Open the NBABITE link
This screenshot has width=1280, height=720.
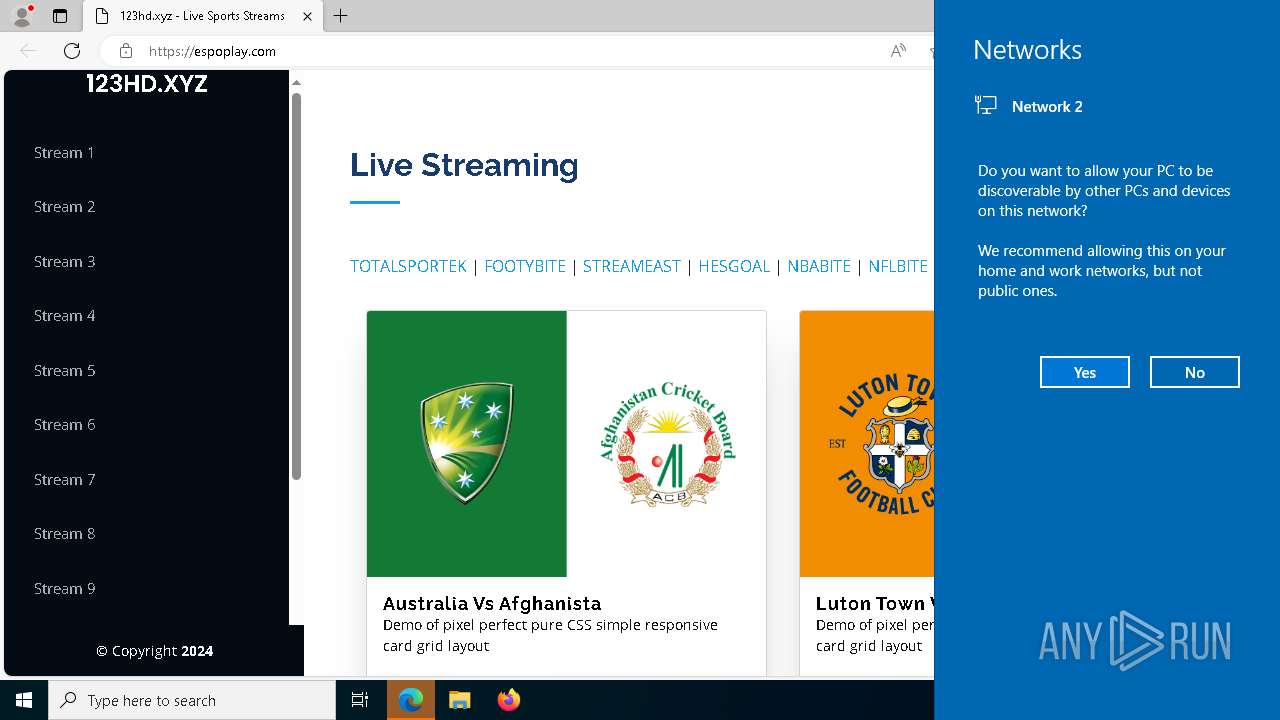(x=819, y=266)
